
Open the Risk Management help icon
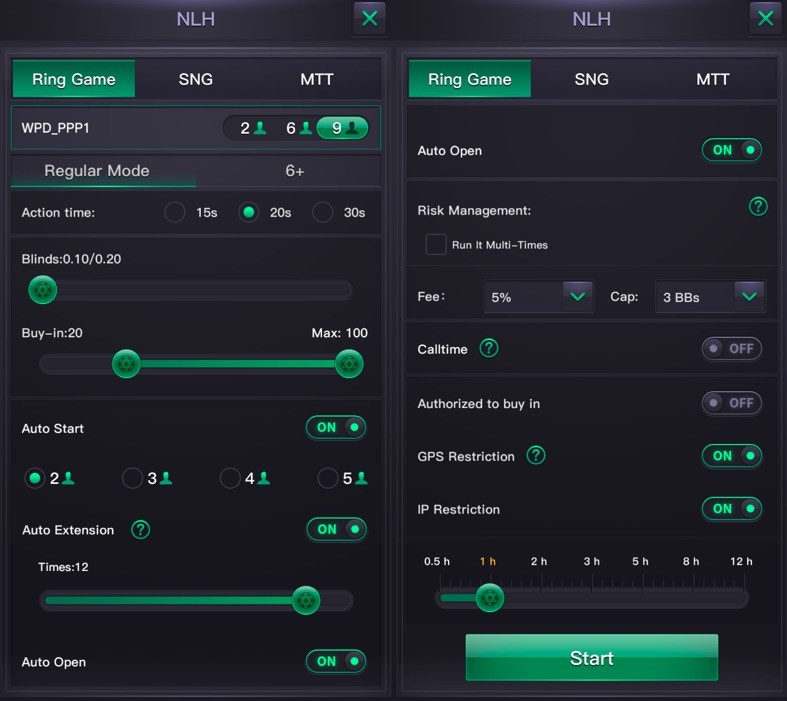point(758,206)
